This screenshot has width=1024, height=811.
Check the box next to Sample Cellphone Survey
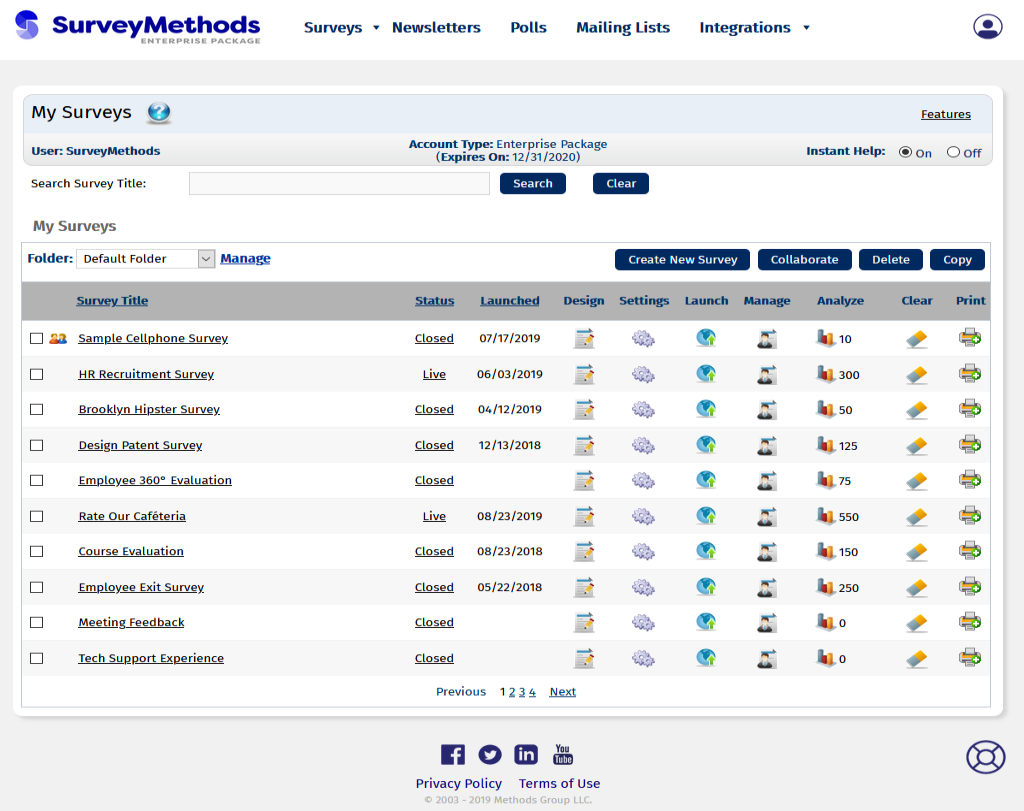tap(37, 338)
